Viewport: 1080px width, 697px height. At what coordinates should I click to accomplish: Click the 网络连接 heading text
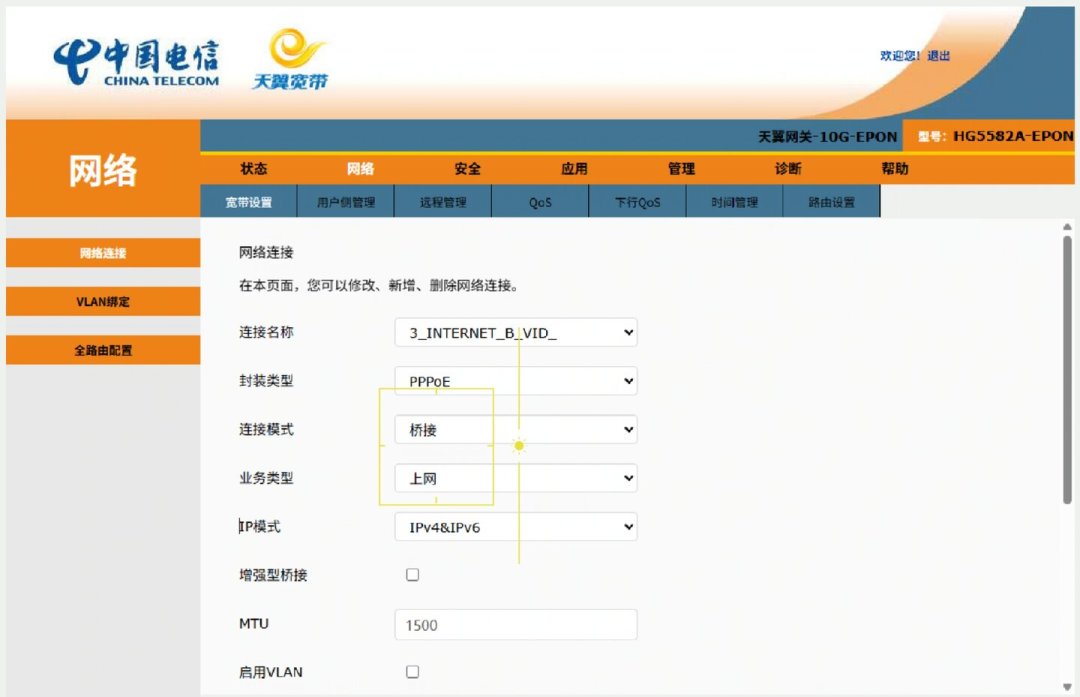(267, 252)
